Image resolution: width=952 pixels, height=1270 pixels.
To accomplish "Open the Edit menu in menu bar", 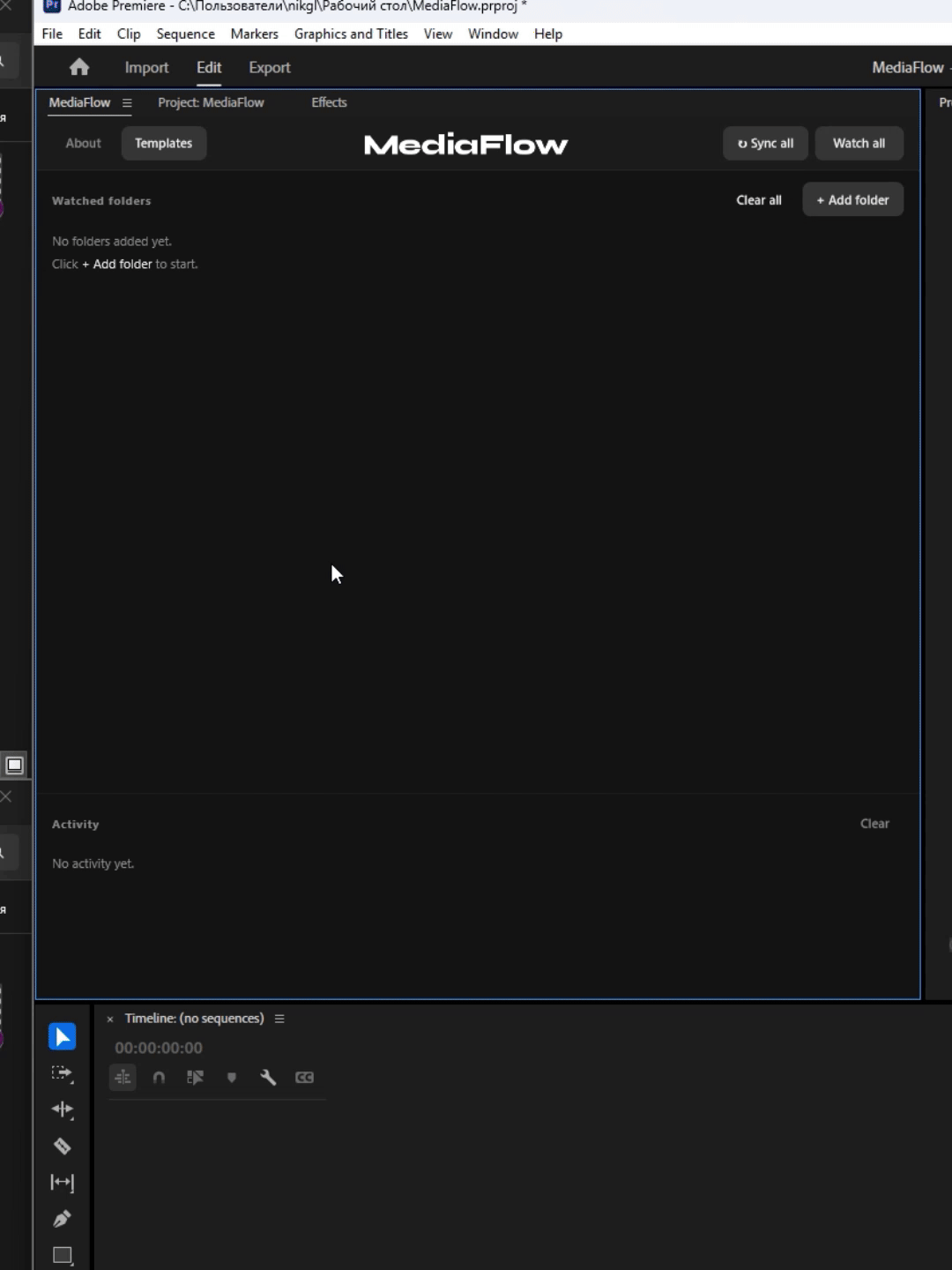I will pyautogui.click(x=89, y=34).
